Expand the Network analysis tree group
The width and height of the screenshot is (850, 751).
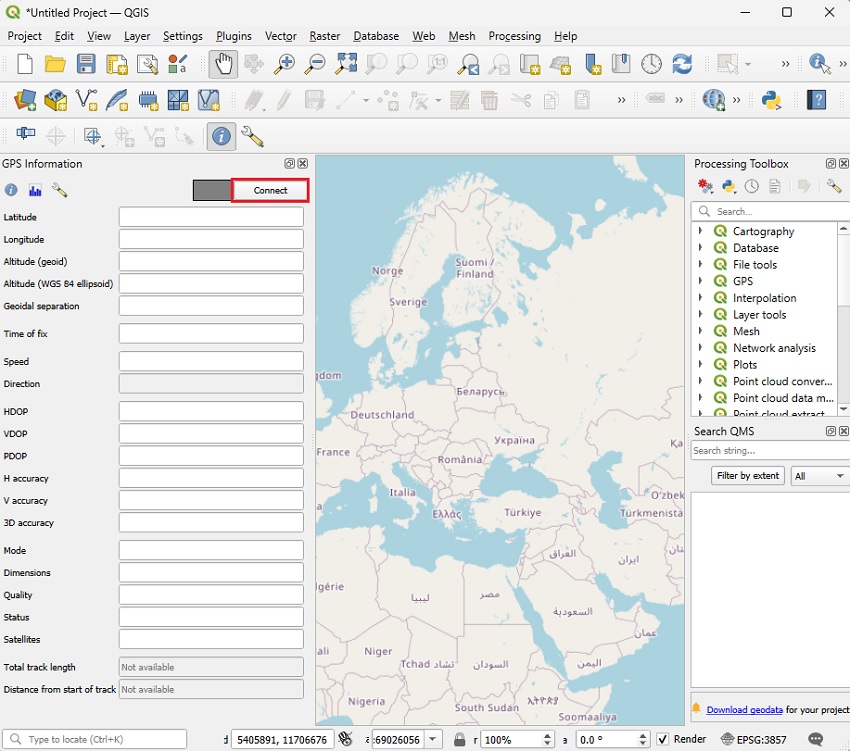click(700, 348)
